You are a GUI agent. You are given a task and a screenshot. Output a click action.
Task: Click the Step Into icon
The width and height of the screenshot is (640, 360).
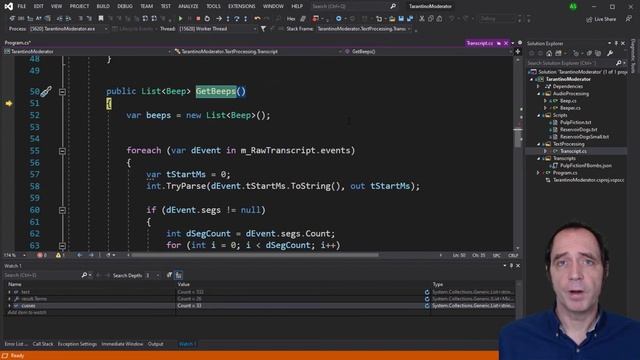pos(228,19)
